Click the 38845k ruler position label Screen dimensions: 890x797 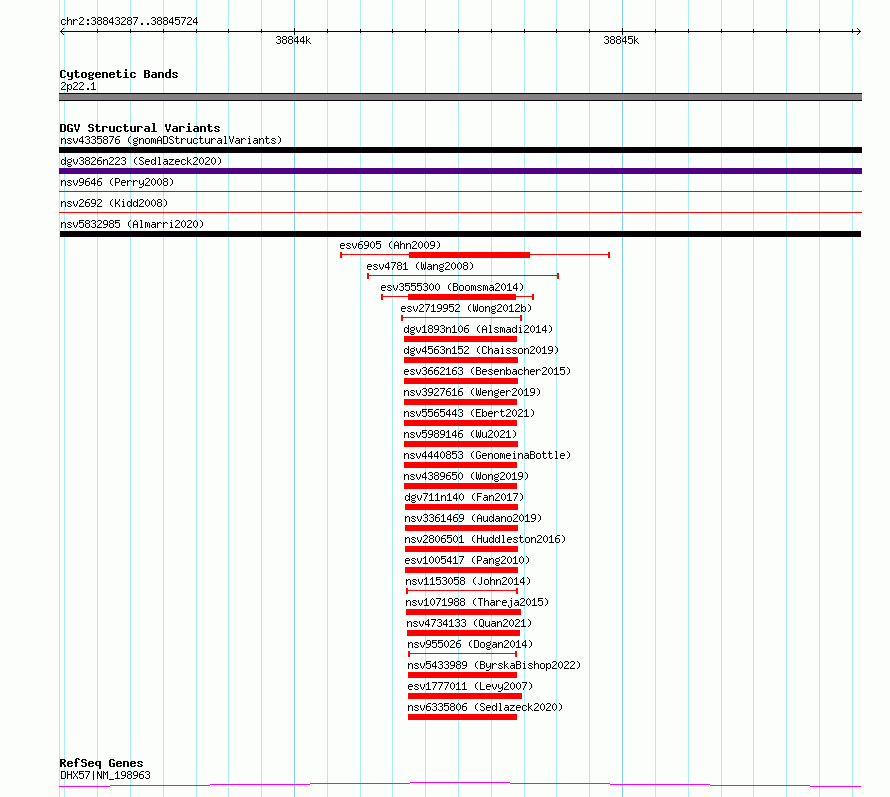(621, 40)
